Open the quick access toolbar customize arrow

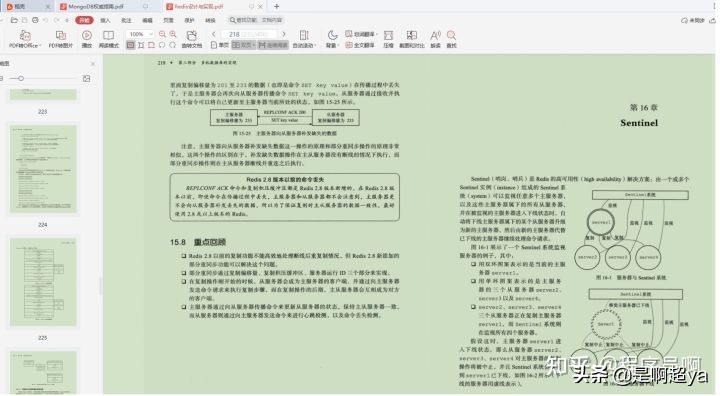(67, 20)
